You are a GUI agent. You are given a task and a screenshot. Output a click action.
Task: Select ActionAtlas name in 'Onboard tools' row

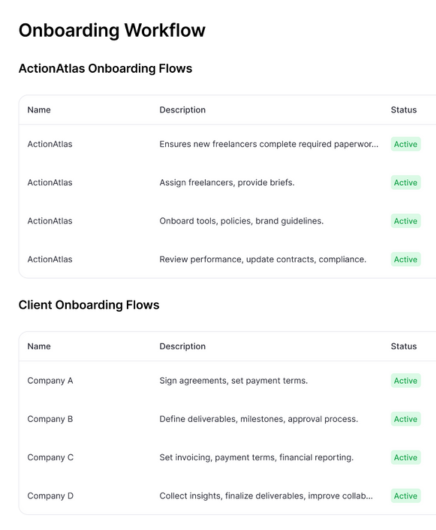point(50,221)
